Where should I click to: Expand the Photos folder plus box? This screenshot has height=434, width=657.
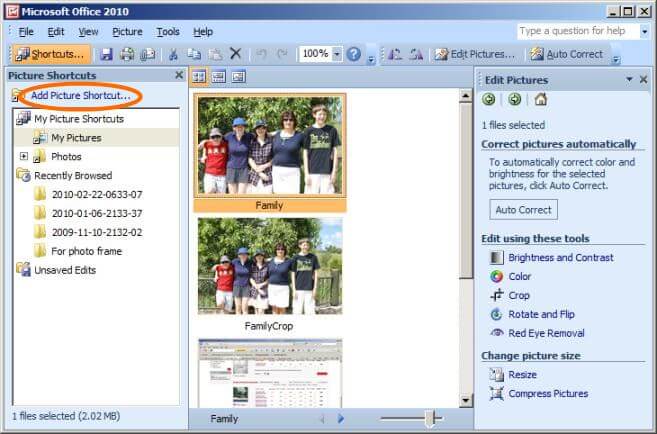pos(24,156)
